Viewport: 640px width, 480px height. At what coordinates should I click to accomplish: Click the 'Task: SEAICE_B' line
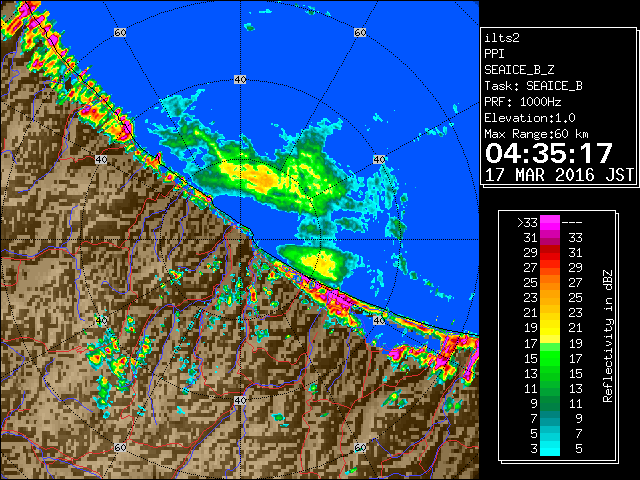point(533,86)
